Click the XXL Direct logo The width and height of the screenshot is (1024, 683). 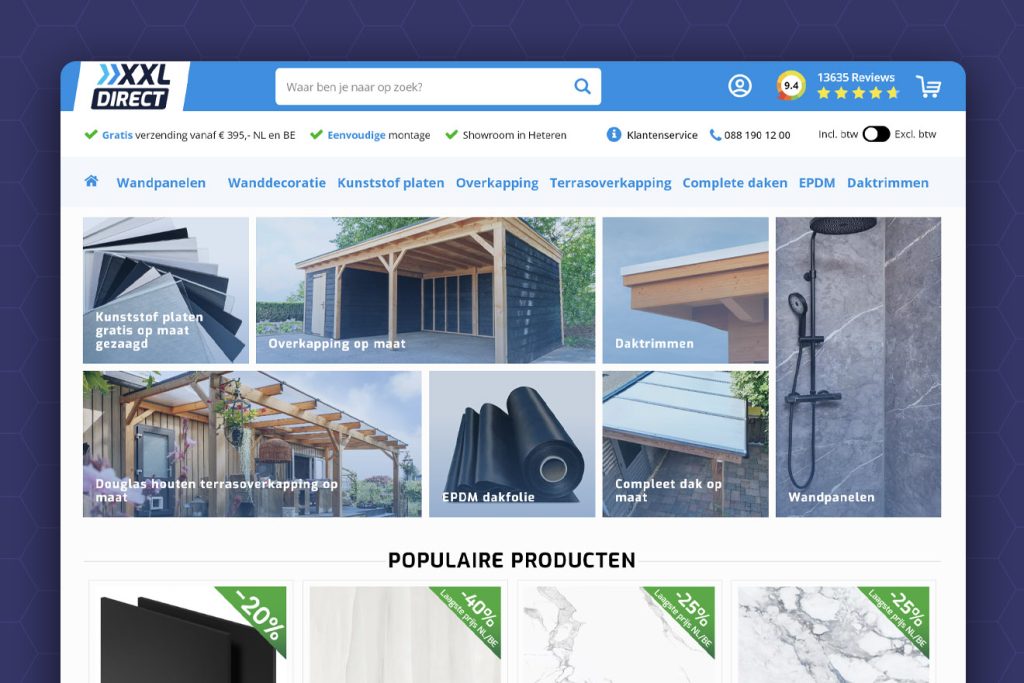(131, 87)
